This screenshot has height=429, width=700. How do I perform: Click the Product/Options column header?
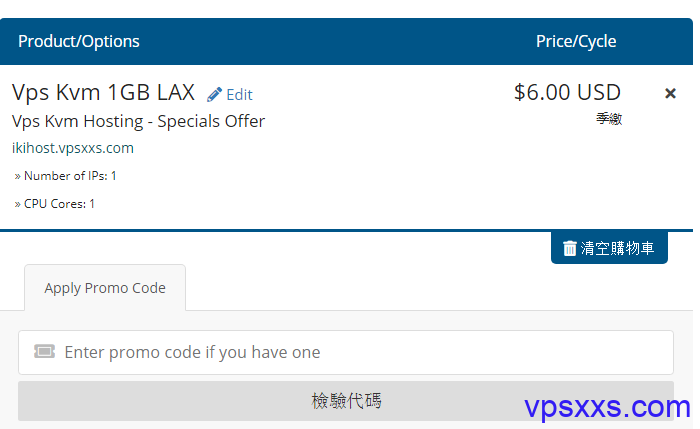point(79,42)
